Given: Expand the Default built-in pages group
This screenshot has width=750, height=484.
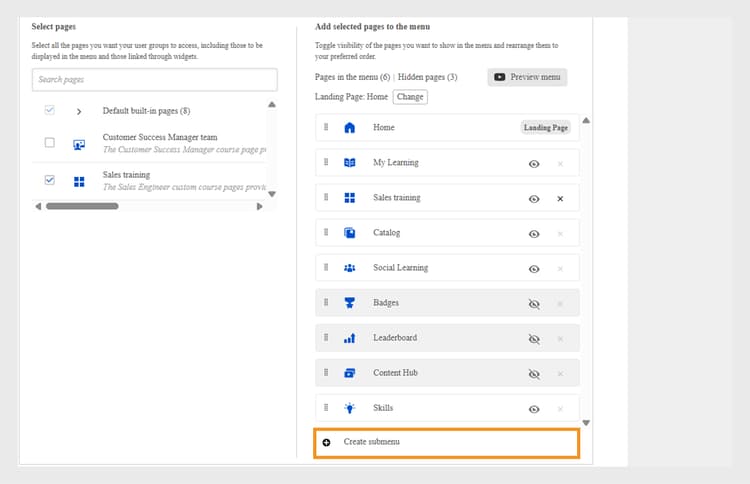Looking at the screenshot, I should pos(79,111).
